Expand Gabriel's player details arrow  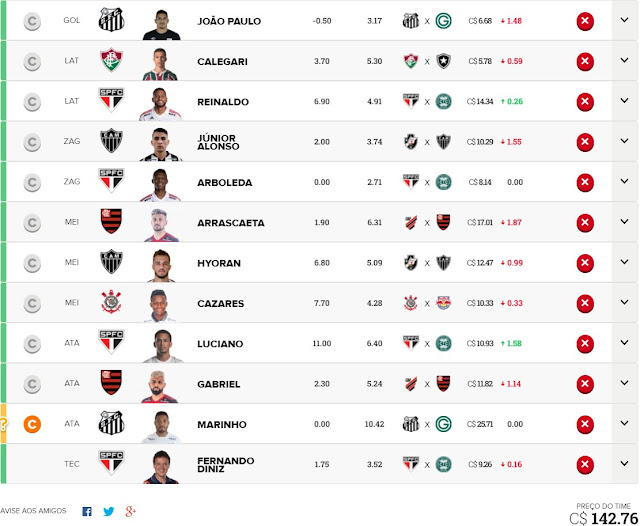(x=624, y=383)
